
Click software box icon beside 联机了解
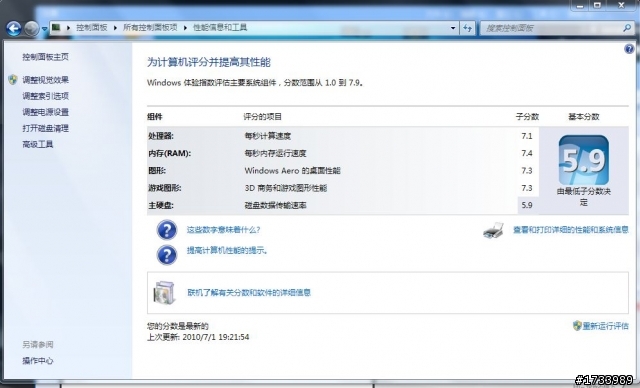click(x=164, y=293)
